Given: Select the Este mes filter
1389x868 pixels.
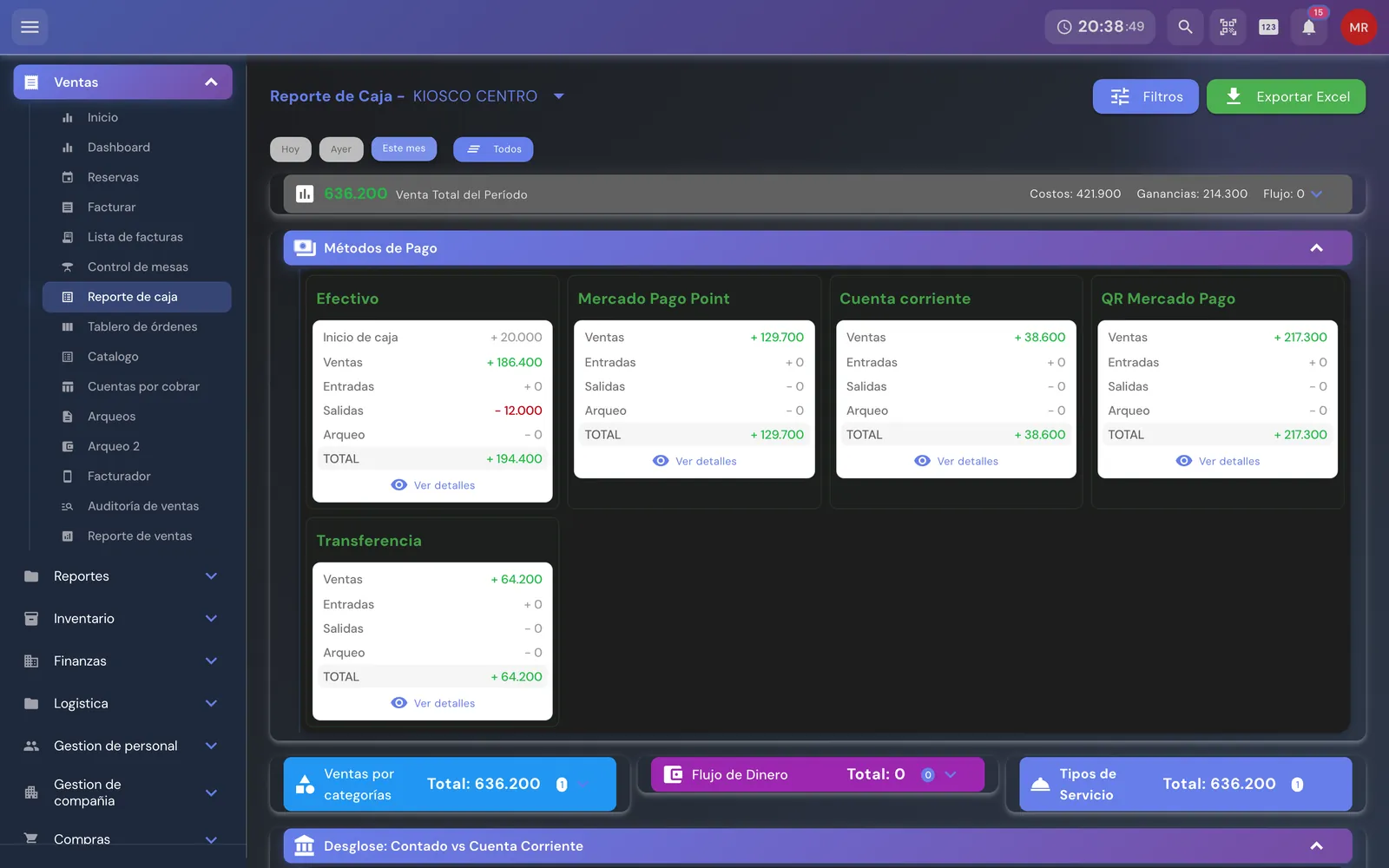Looking at the screenshot, I should click(404, 148).
